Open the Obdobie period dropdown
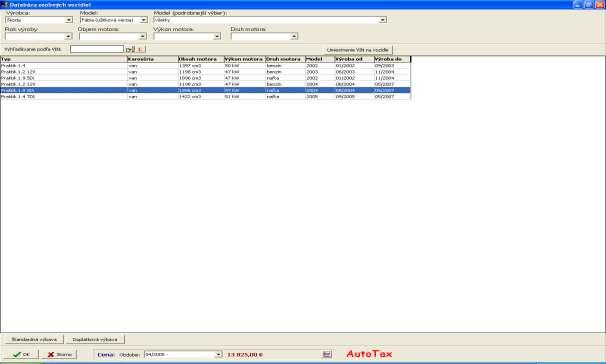The height and width of the screenshot is (364, 606). coord(218,354)
